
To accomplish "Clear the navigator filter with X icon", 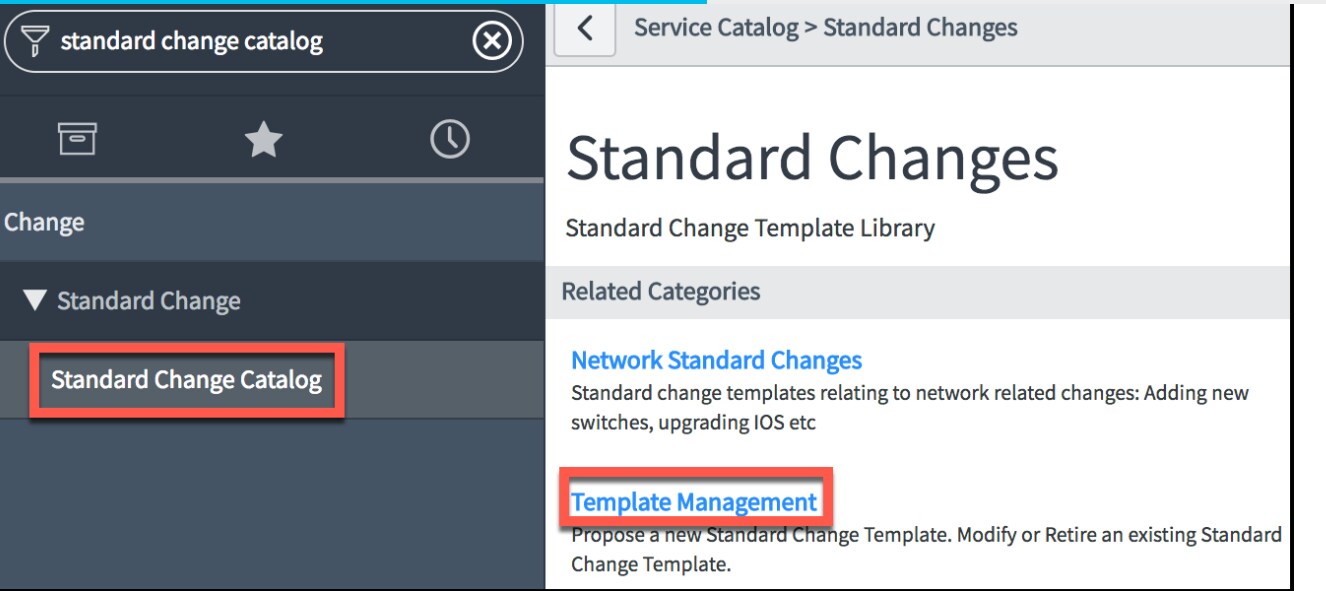I will point(492,42).
